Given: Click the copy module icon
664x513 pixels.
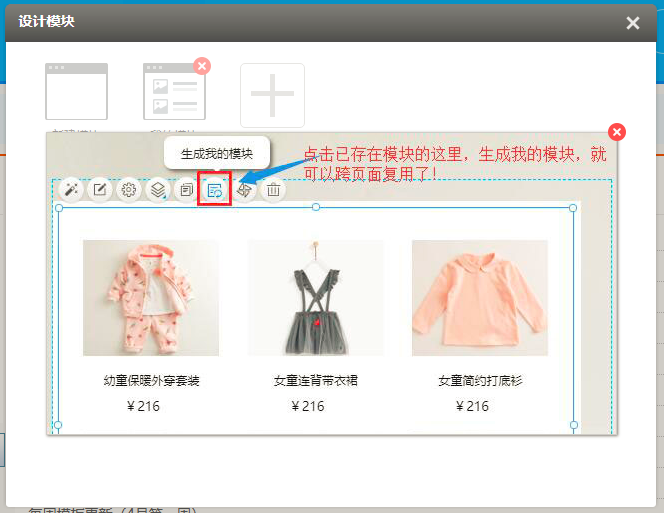Looking at the screenshot, I should 186,189.
